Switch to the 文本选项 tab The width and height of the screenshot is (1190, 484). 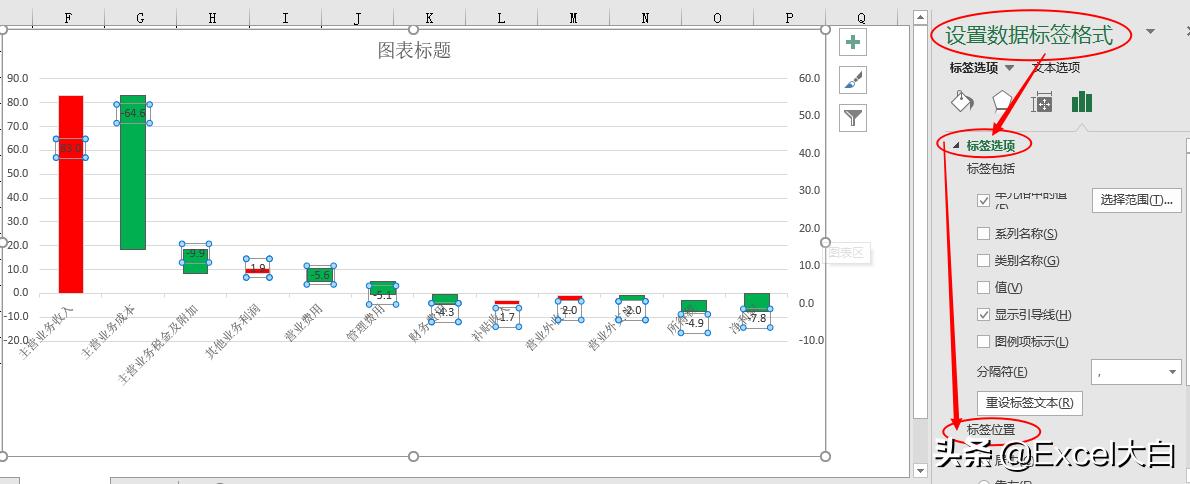tap(1056, 68)
